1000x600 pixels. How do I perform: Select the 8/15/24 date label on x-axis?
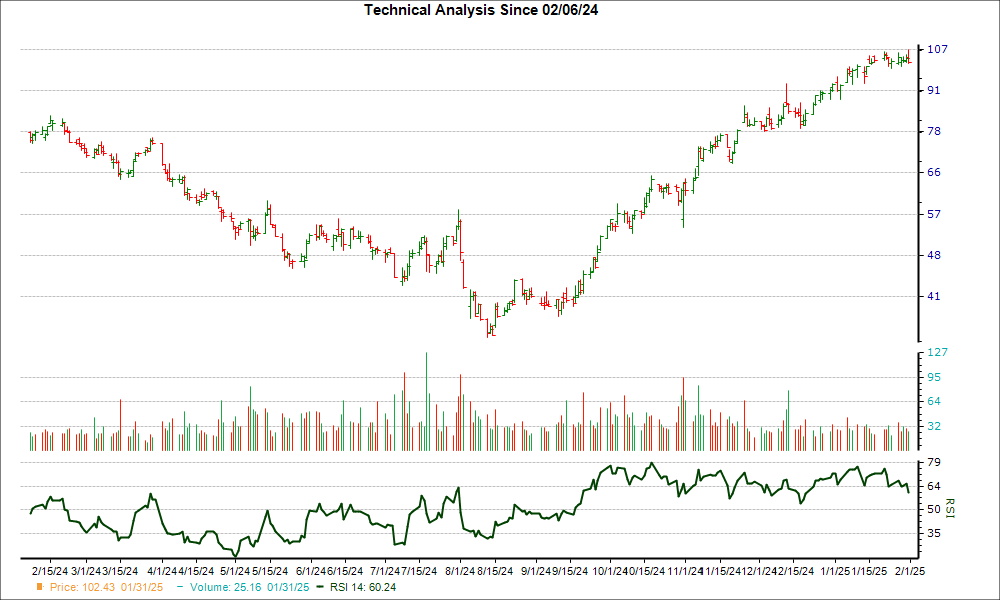click(x=495, y=569)
